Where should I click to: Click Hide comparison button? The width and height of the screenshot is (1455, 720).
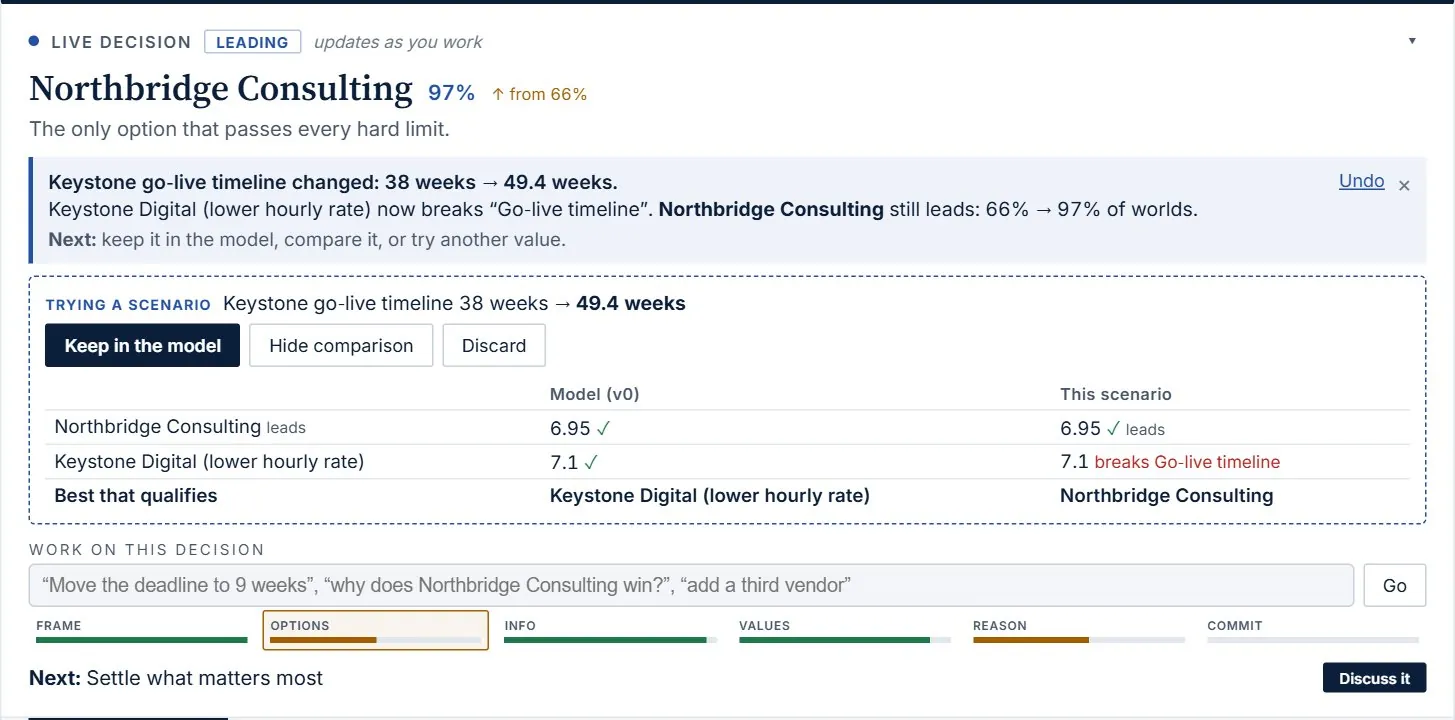pyautogui.click(x=341, y=345)
